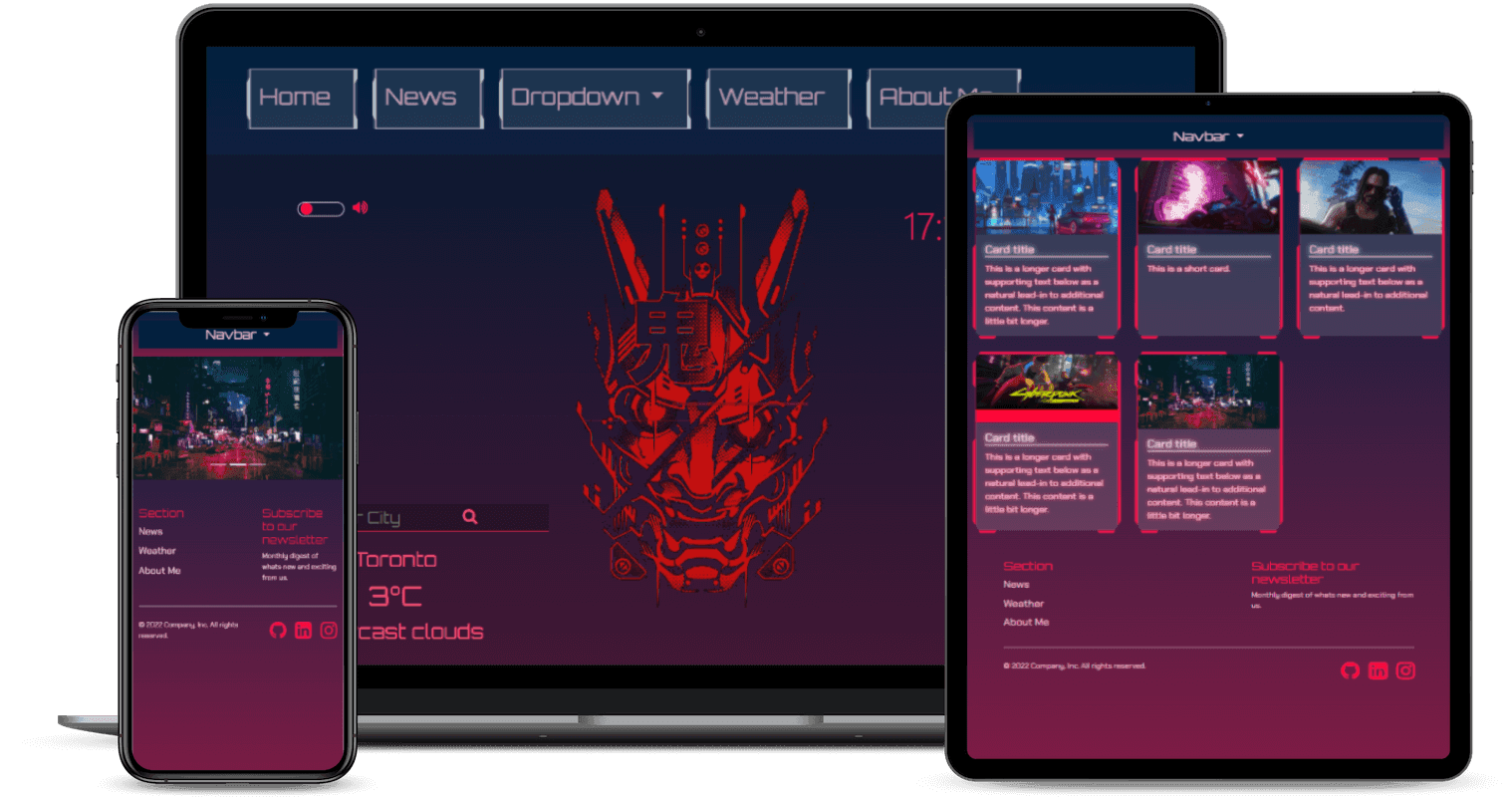Click the 17: clock display on laptop
This screenshot has height=798, width=1512.
coord(922,227)
